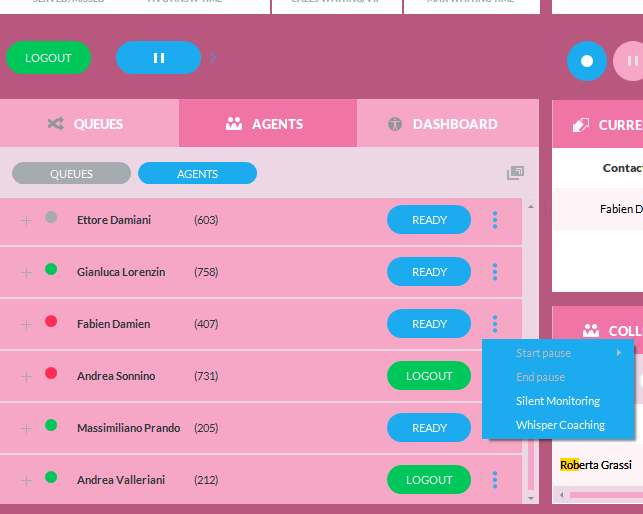The height and width of the screenshot is (514, 643).
Task: Choose Silent Monitoring from the context menu
Action: coord(558,401)
